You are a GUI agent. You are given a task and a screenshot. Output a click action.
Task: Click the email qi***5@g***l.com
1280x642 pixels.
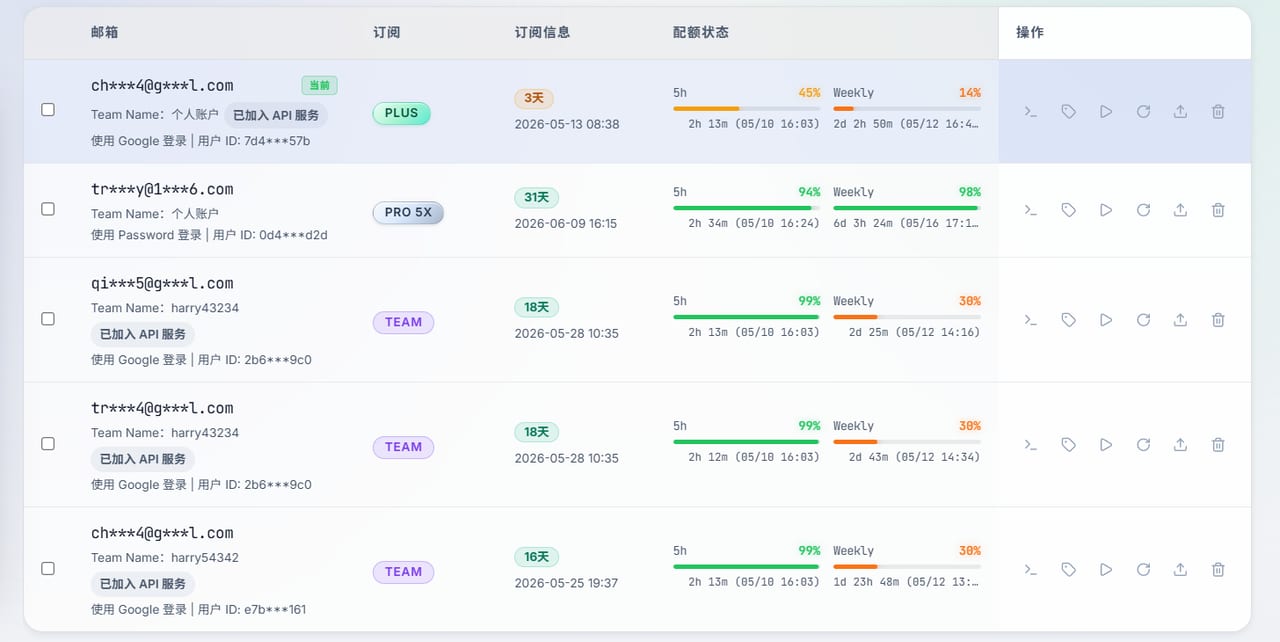162,283
